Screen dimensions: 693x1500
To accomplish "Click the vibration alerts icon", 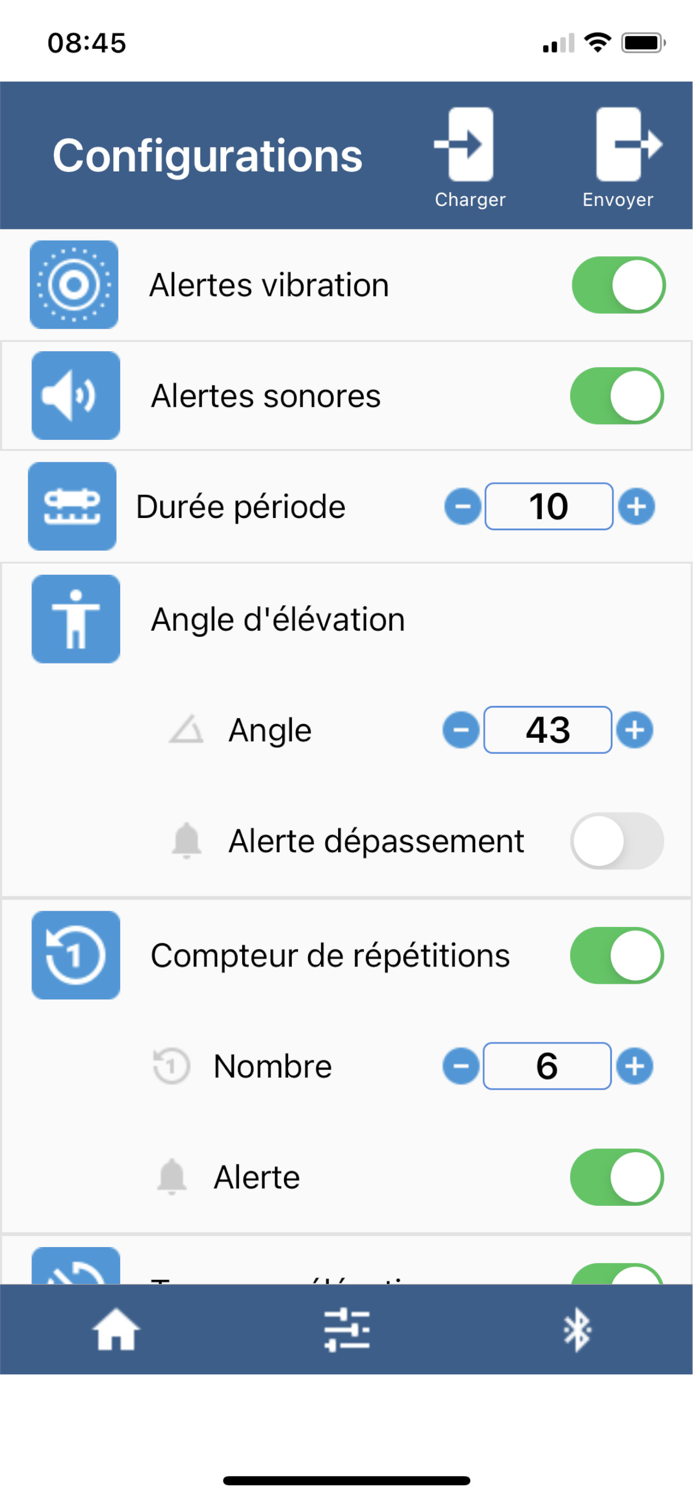I will (74, 284).
